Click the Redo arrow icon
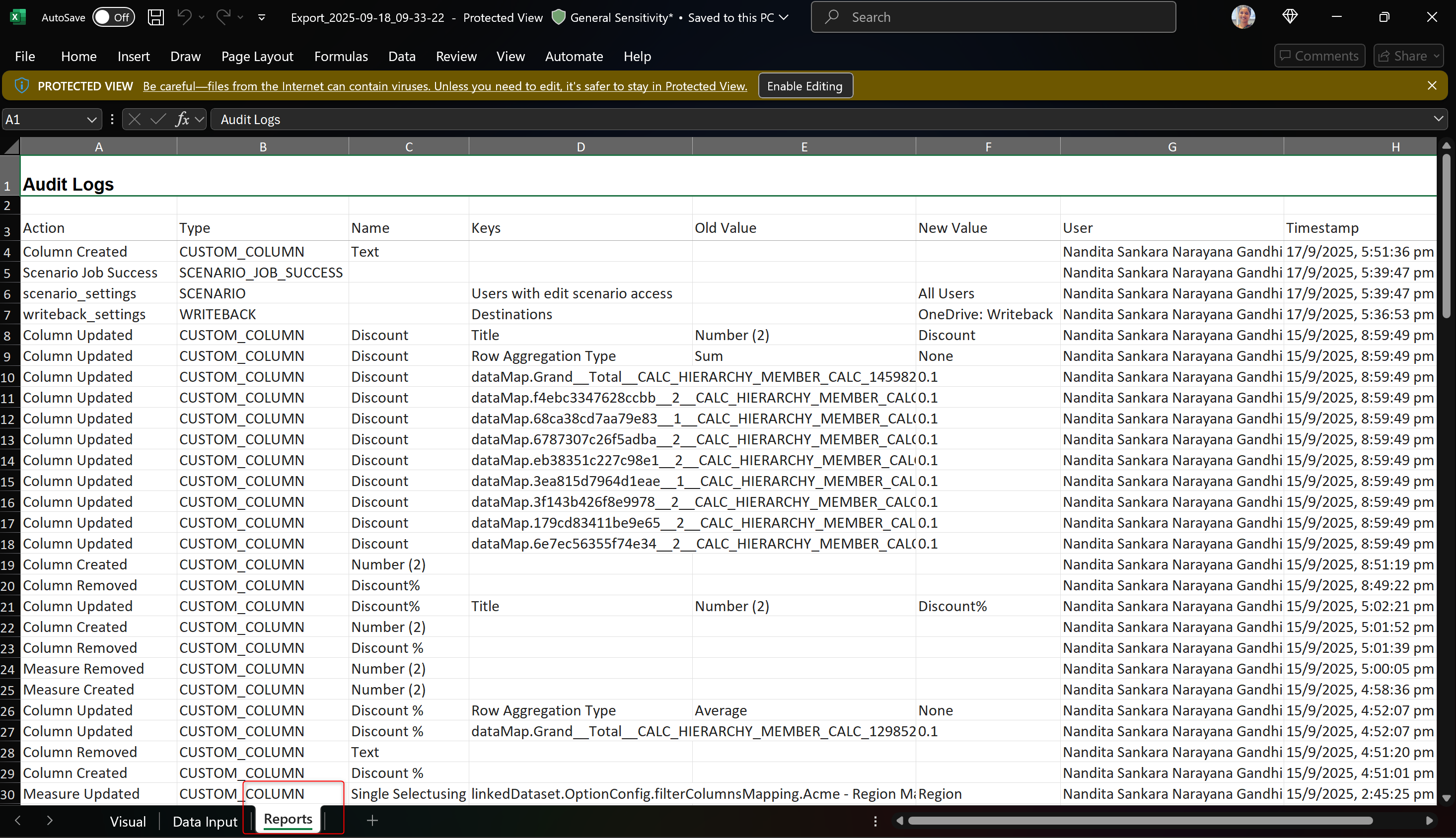 tap(223, 17)
